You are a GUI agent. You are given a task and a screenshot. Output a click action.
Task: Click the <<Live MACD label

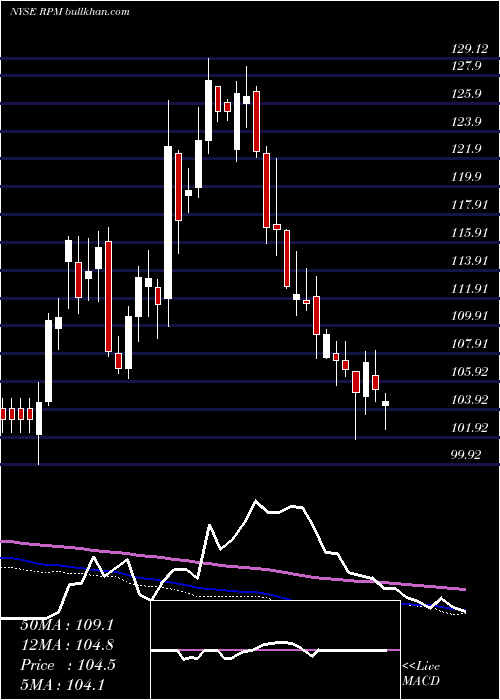tap(421, 673)
